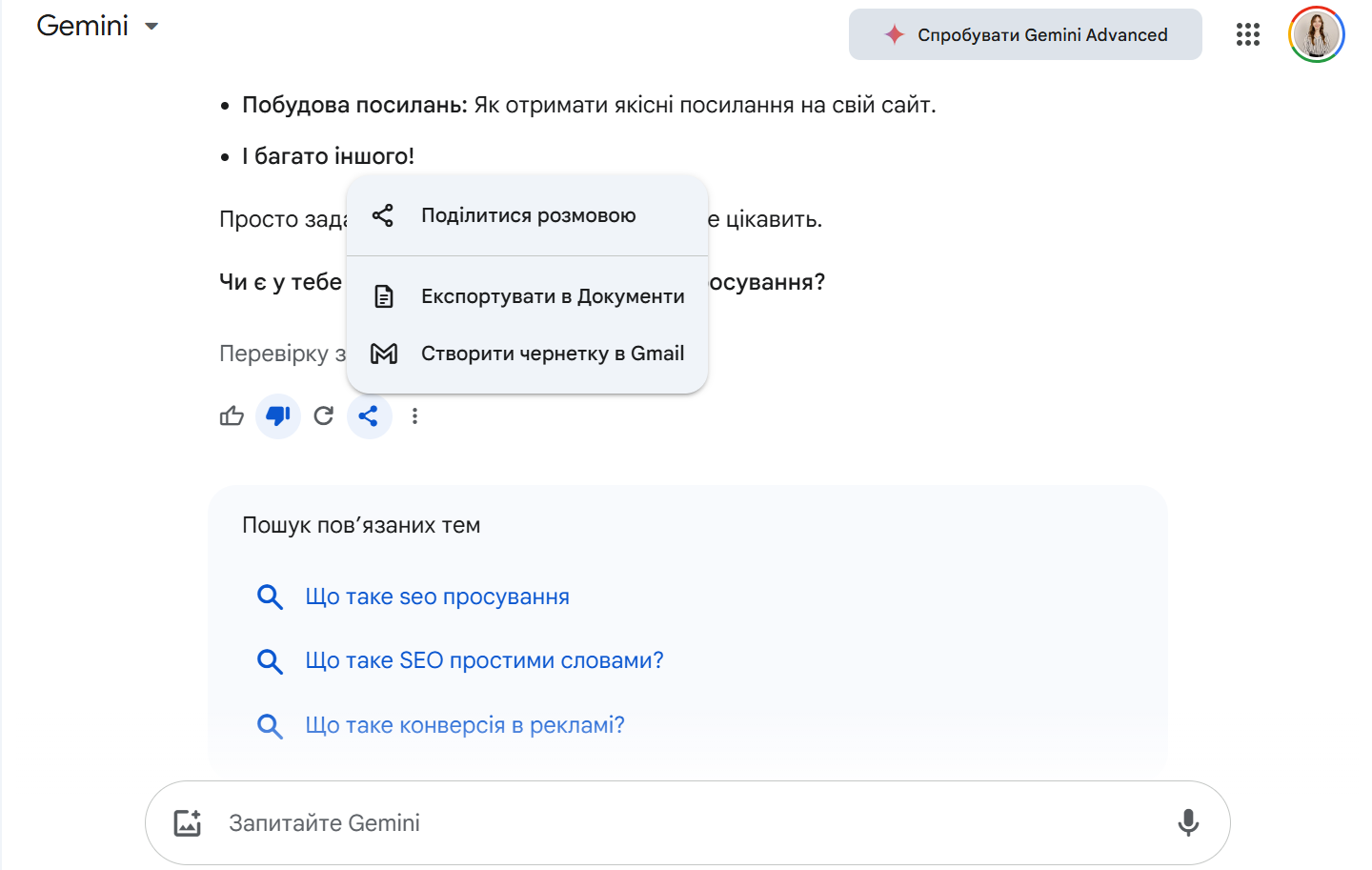
Task: Click the Пошук пов'язаних тем heading
Action: (361, 525)
